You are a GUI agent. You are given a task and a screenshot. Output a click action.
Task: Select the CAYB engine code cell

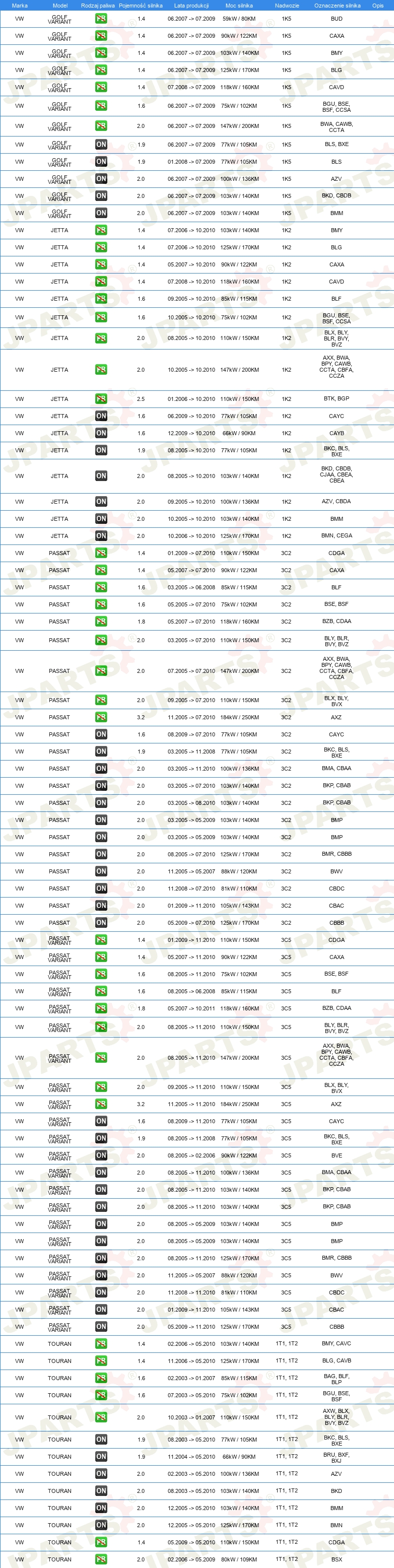click(337, 433)
